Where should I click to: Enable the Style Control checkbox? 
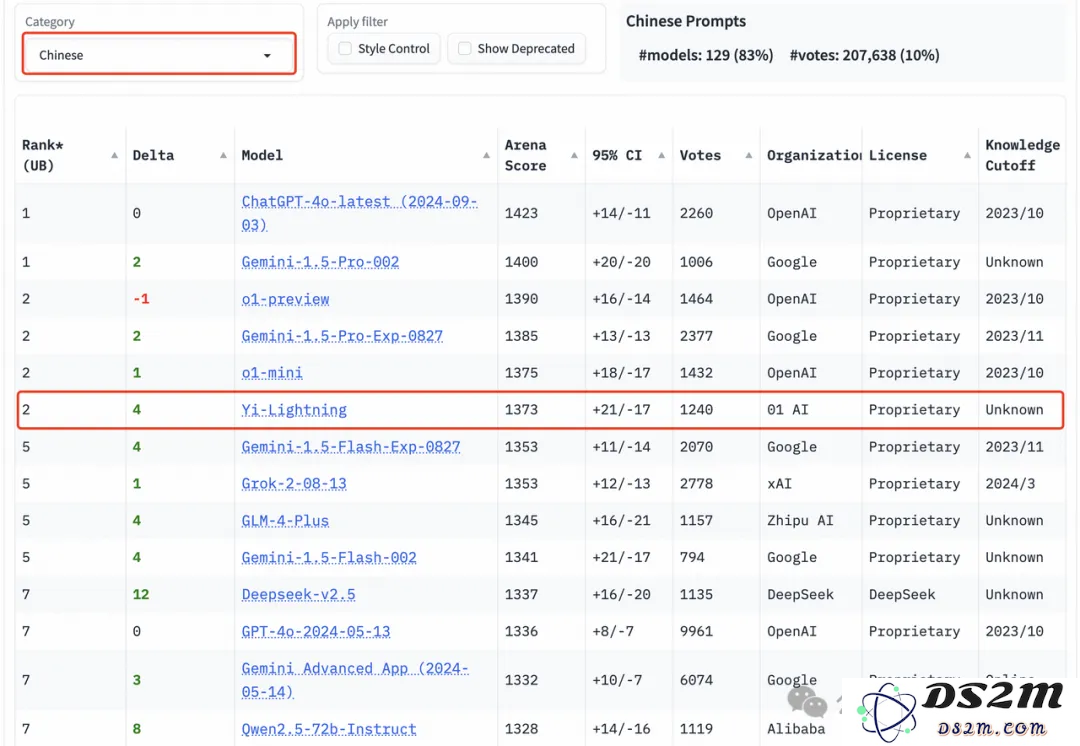[345, 48]
